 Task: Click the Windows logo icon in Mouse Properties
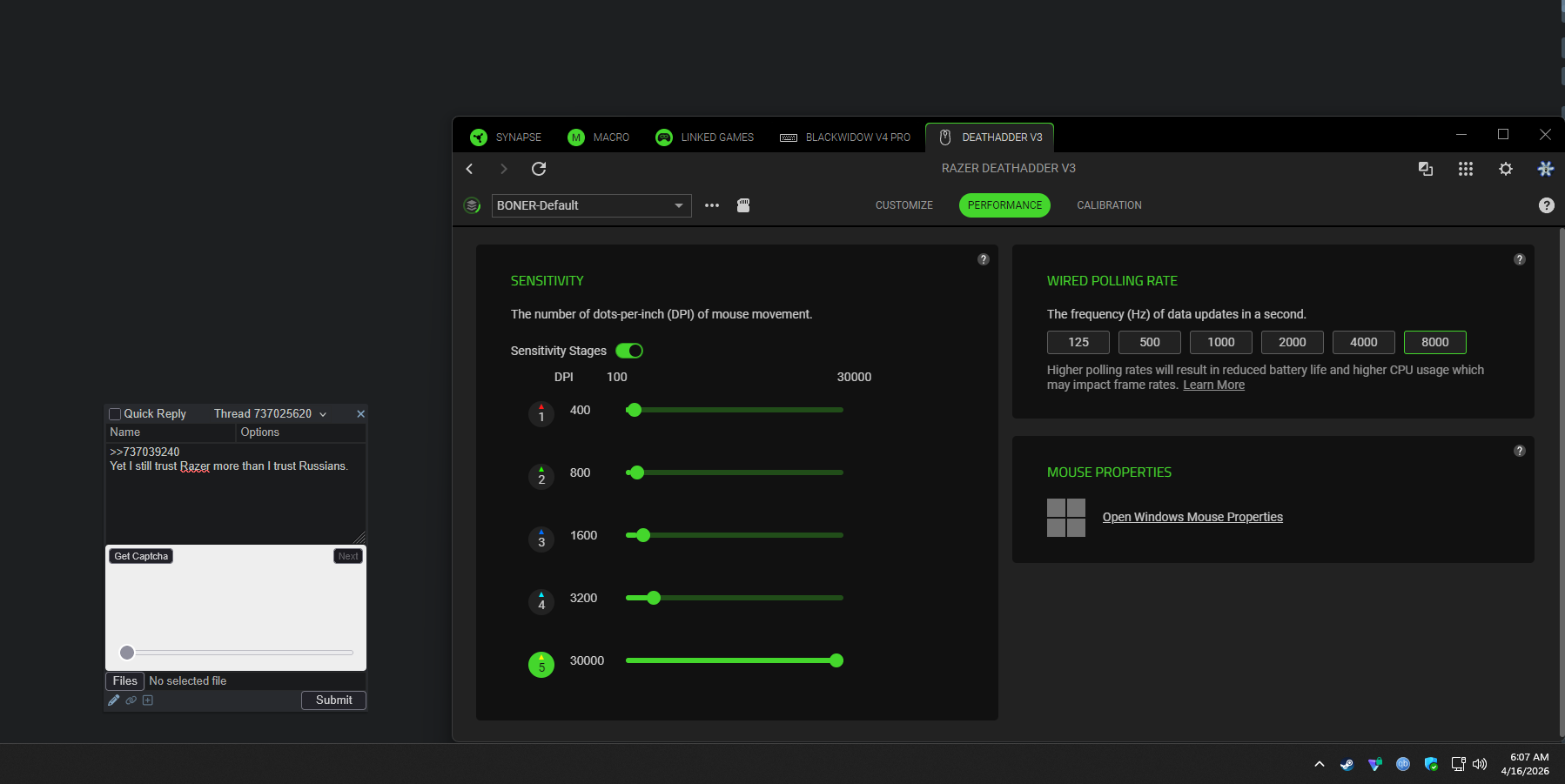coord(1066,518)
